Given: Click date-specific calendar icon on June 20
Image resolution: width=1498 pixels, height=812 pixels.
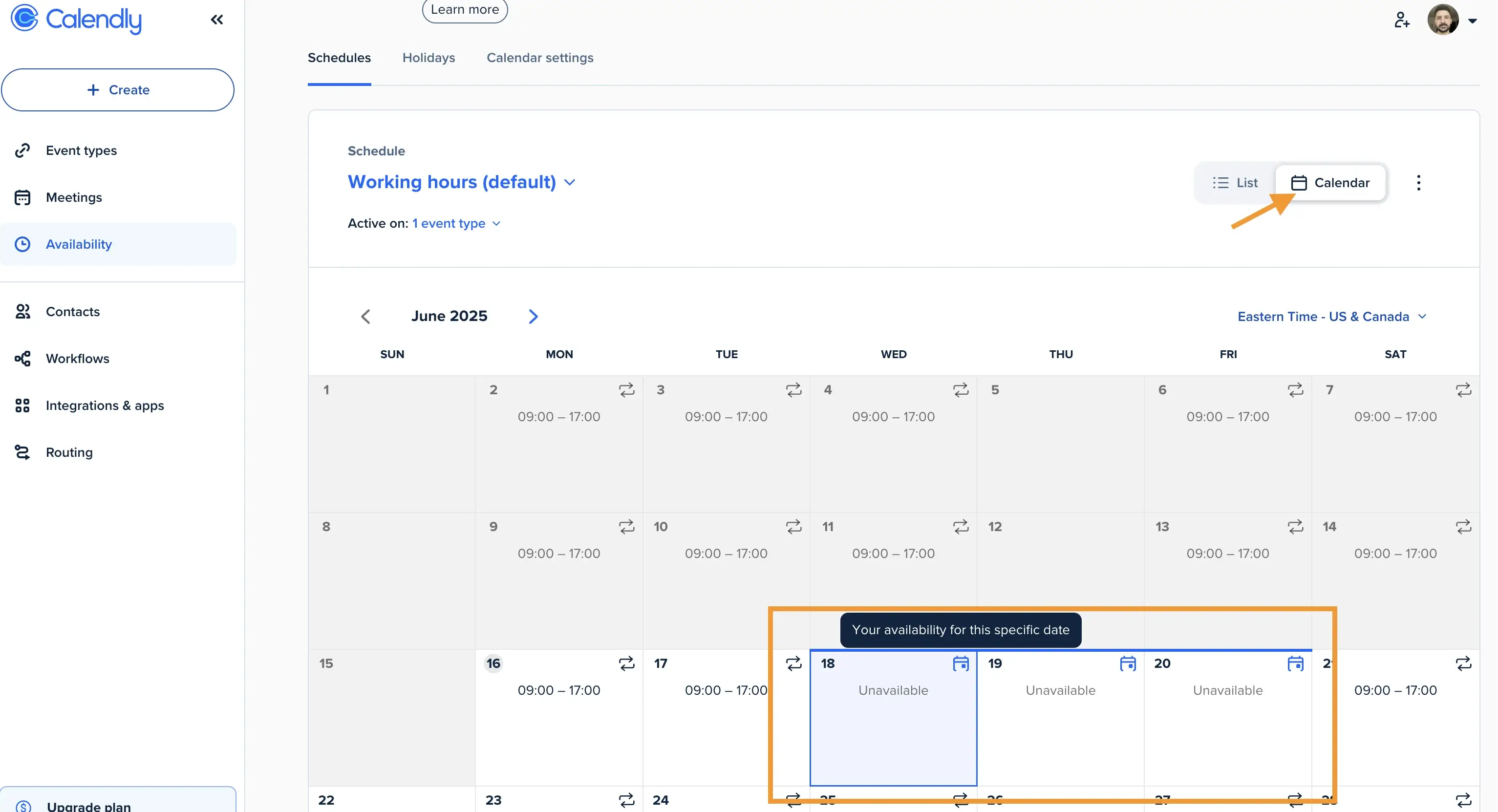Looking at the screenshot, I should point(1295,663).
